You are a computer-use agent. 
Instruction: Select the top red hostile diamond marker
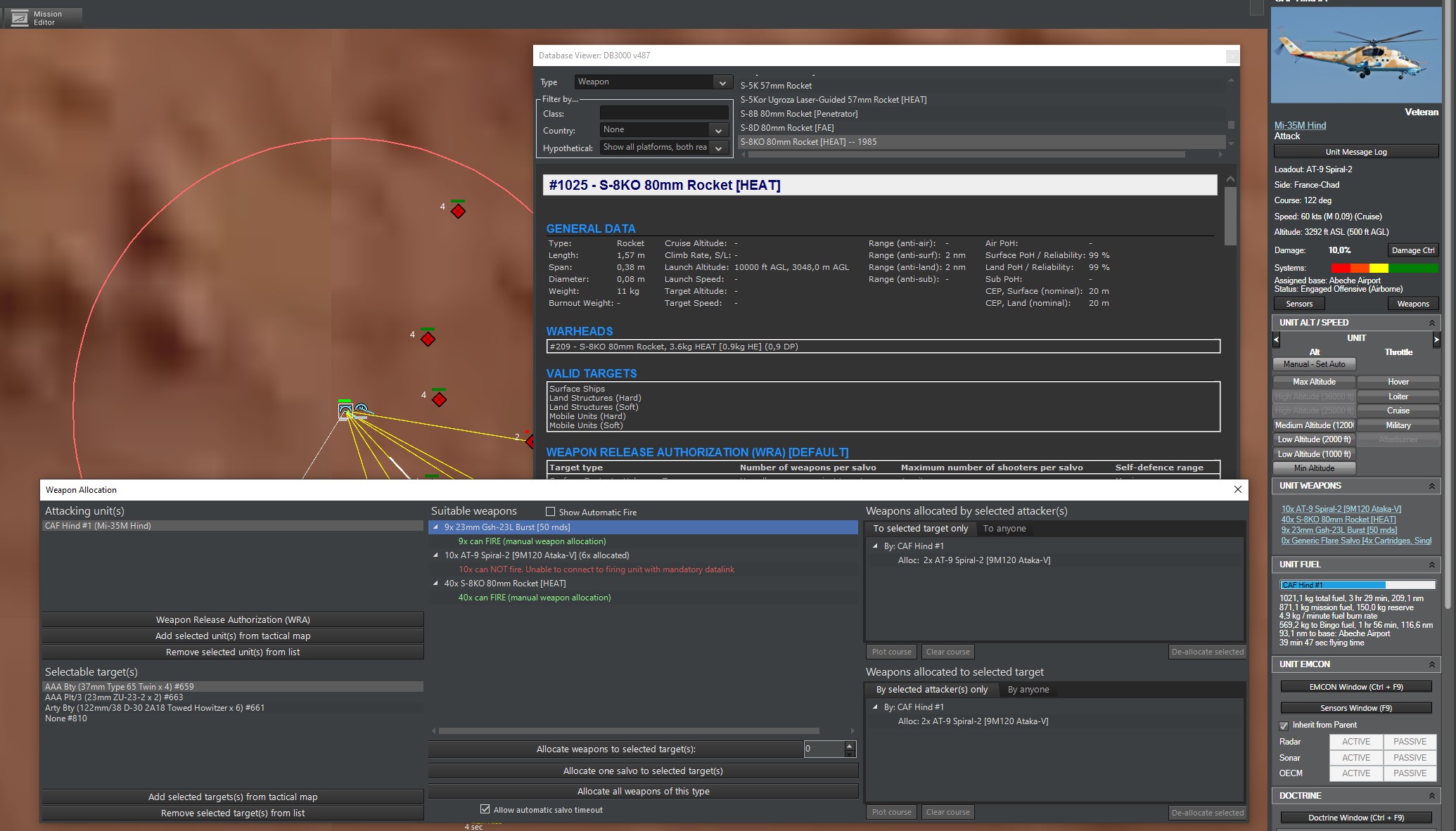point(458,211)
